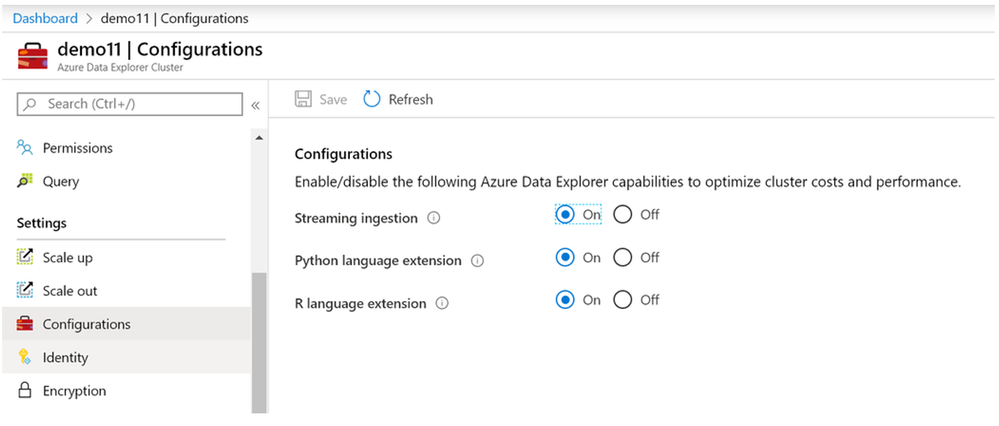Click the Streaming ingestion label

point(356,218)
